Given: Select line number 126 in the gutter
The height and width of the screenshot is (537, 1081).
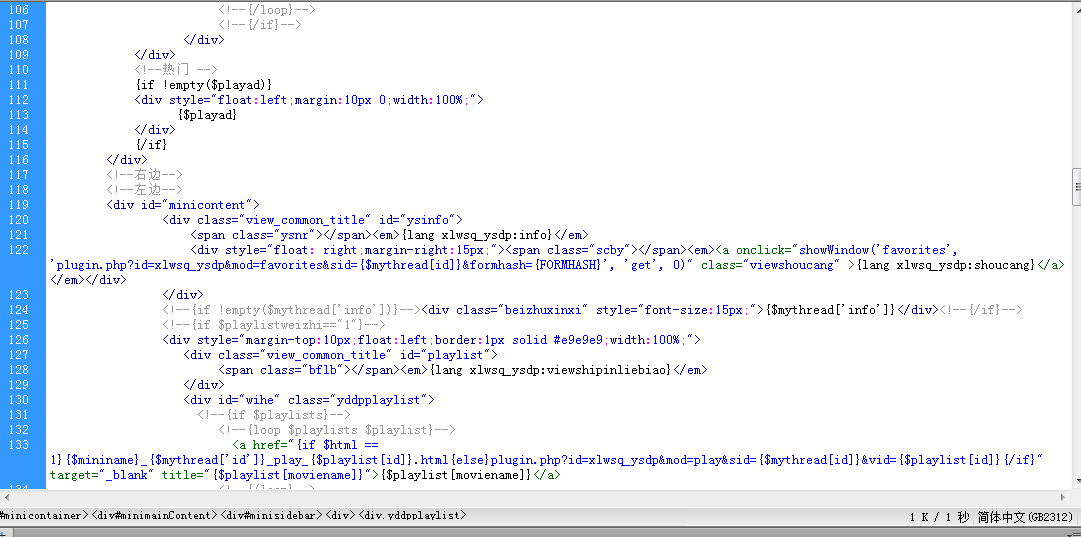Looking at the screenshot, I should [x=19, y=340].
